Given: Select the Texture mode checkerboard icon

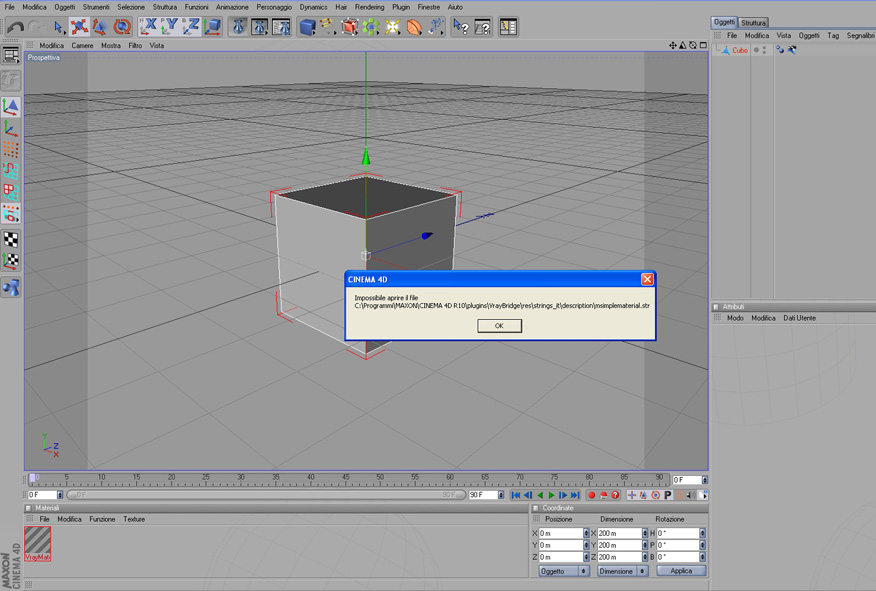Looking at the screenshot, I should click(11, 239).
